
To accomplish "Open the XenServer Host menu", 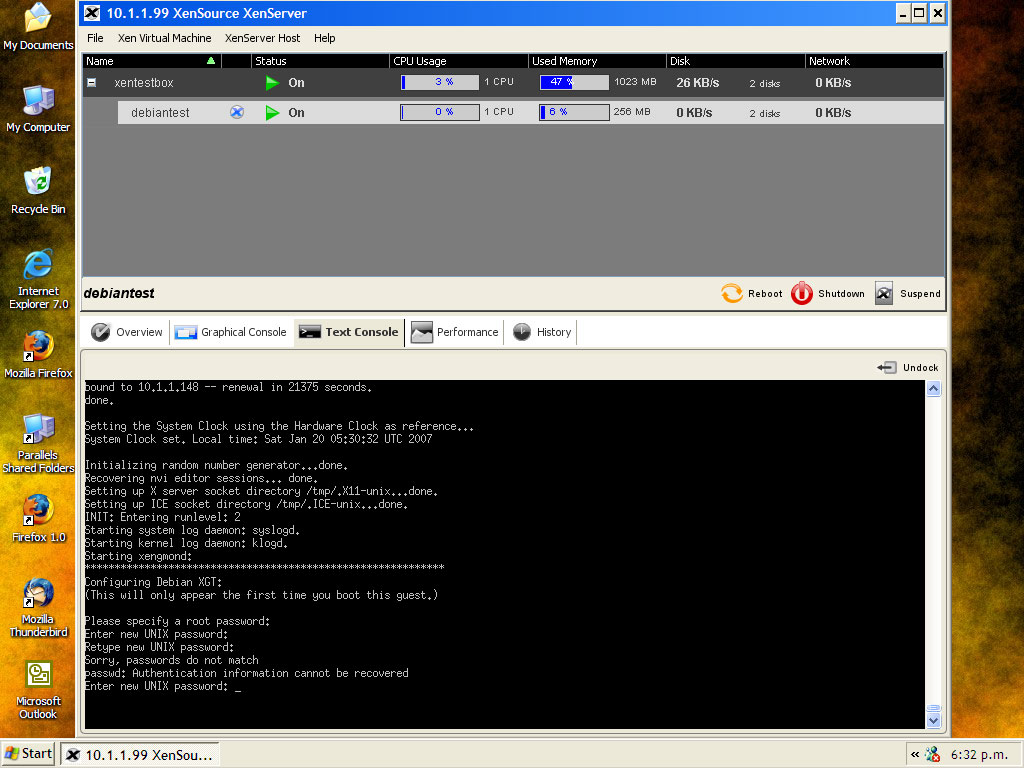I will pos(263,38).
